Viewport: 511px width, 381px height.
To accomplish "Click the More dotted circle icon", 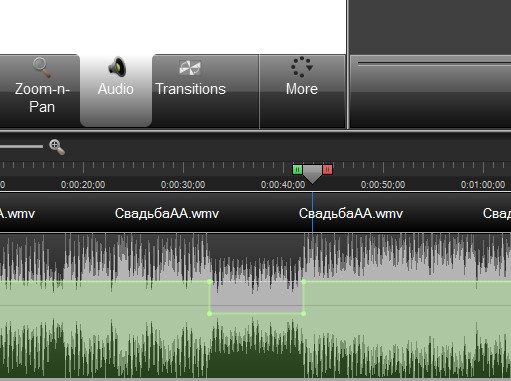I will click(x=302, y=67).
